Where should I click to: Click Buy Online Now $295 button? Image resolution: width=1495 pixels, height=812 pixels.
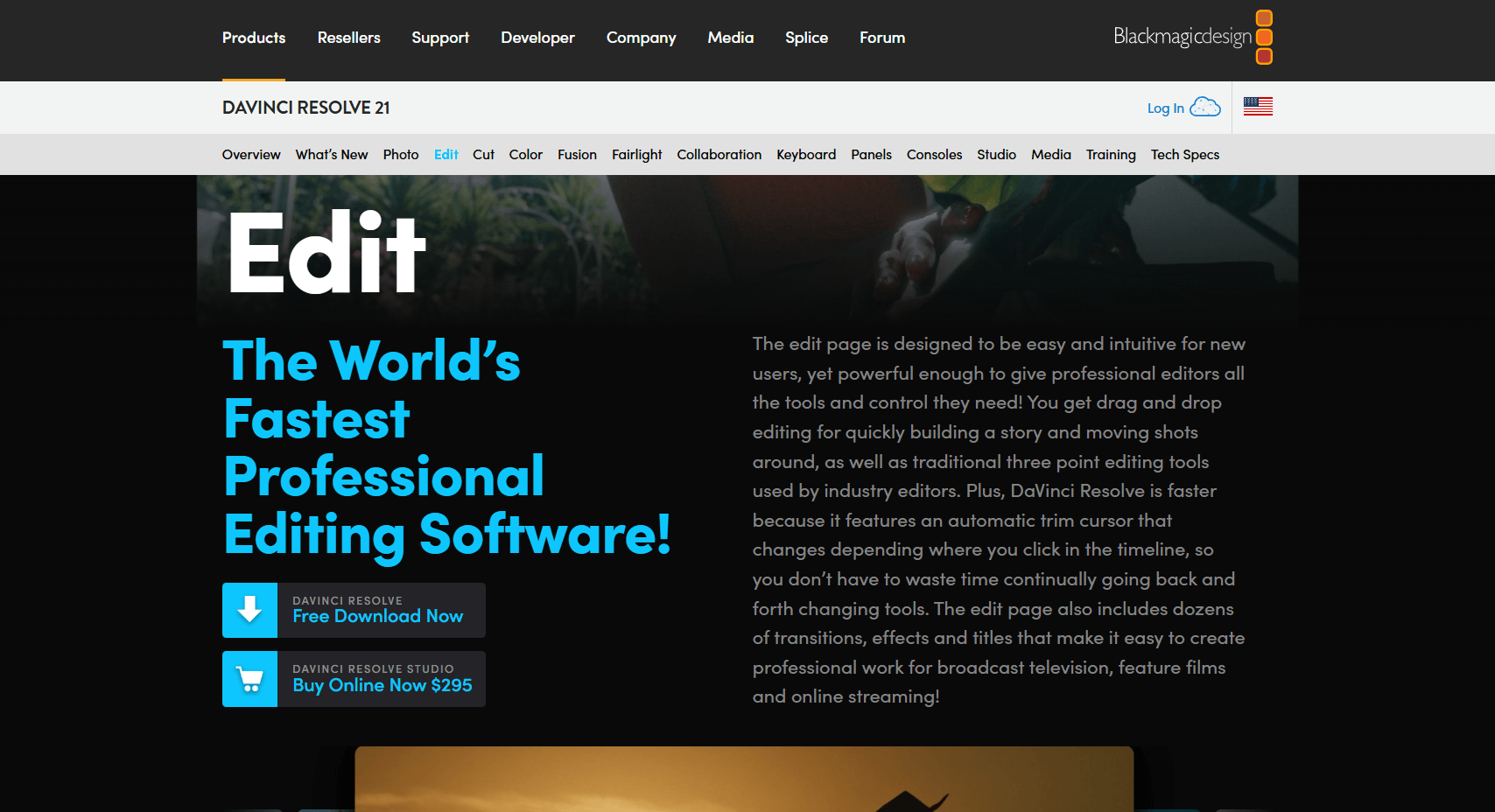click(x=354, y=679)
